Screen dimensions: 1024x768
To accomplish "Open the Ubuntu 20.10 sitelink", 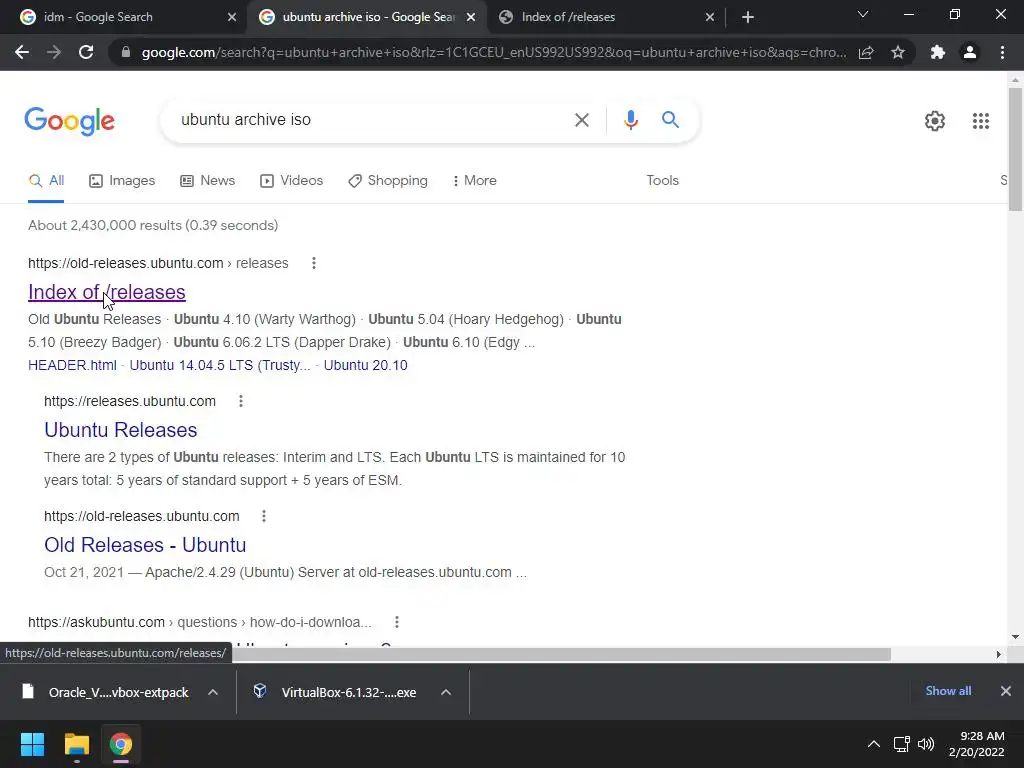I will (x=366, y=365).
